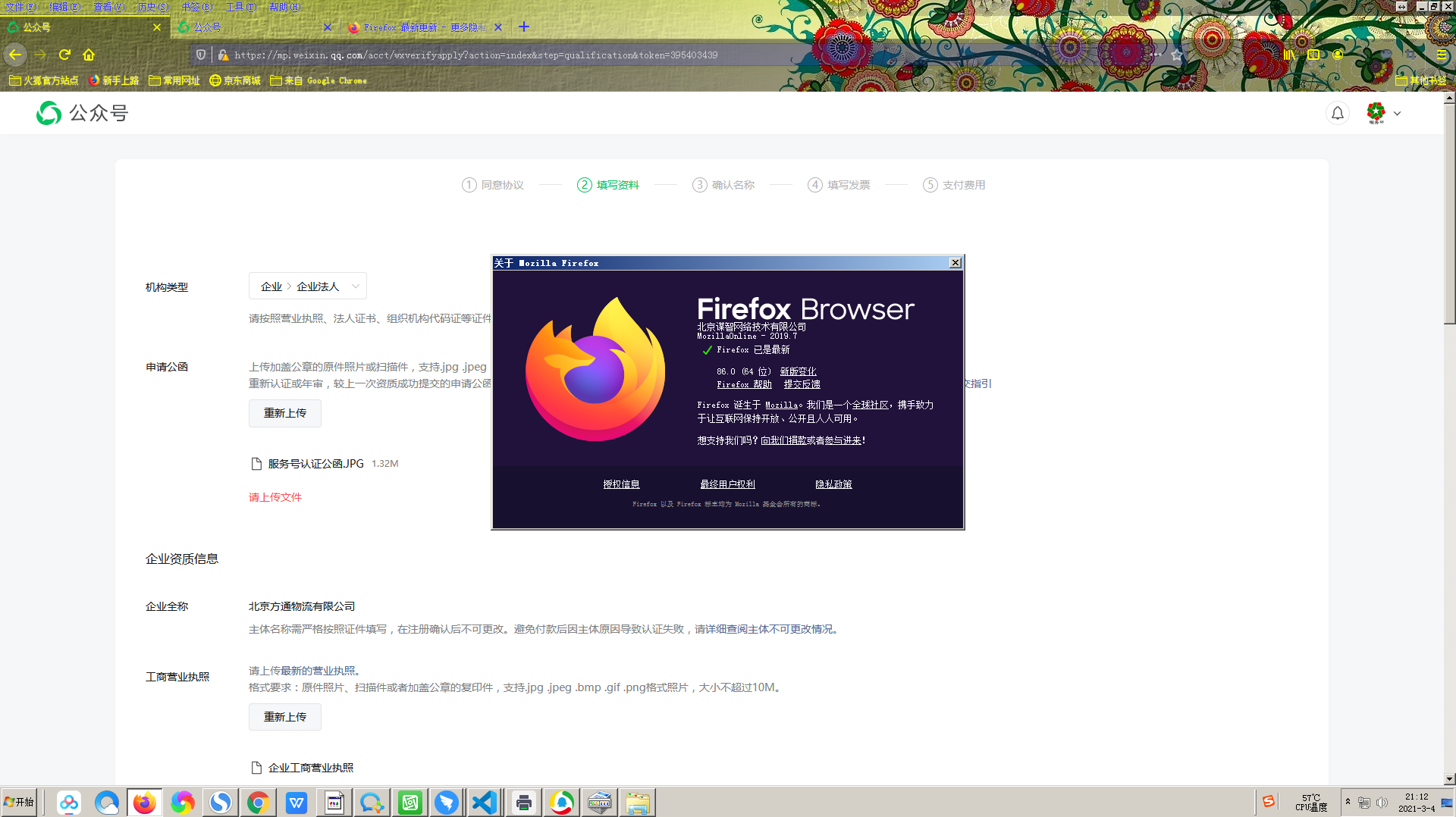Open the 来自 Google Chrome bookmark folder
The width and height of the screenshot is (1456, 817).
coord(318,80)
